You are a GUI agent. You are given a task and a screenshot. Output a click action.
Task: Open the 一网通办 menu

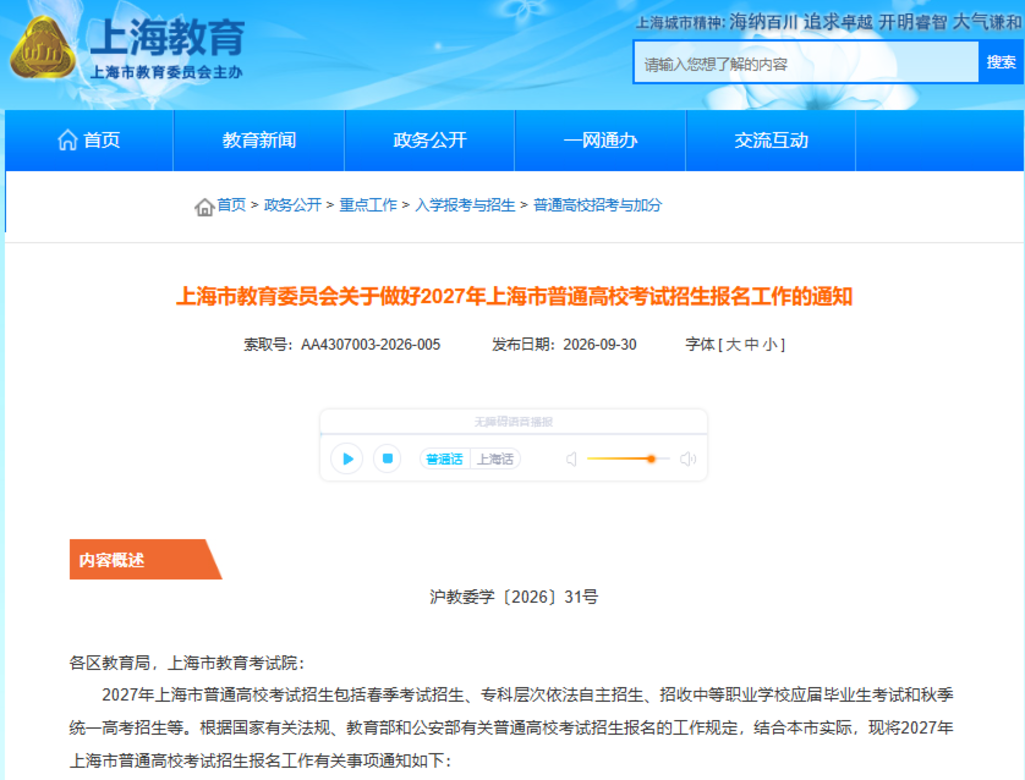coord(600,140)
